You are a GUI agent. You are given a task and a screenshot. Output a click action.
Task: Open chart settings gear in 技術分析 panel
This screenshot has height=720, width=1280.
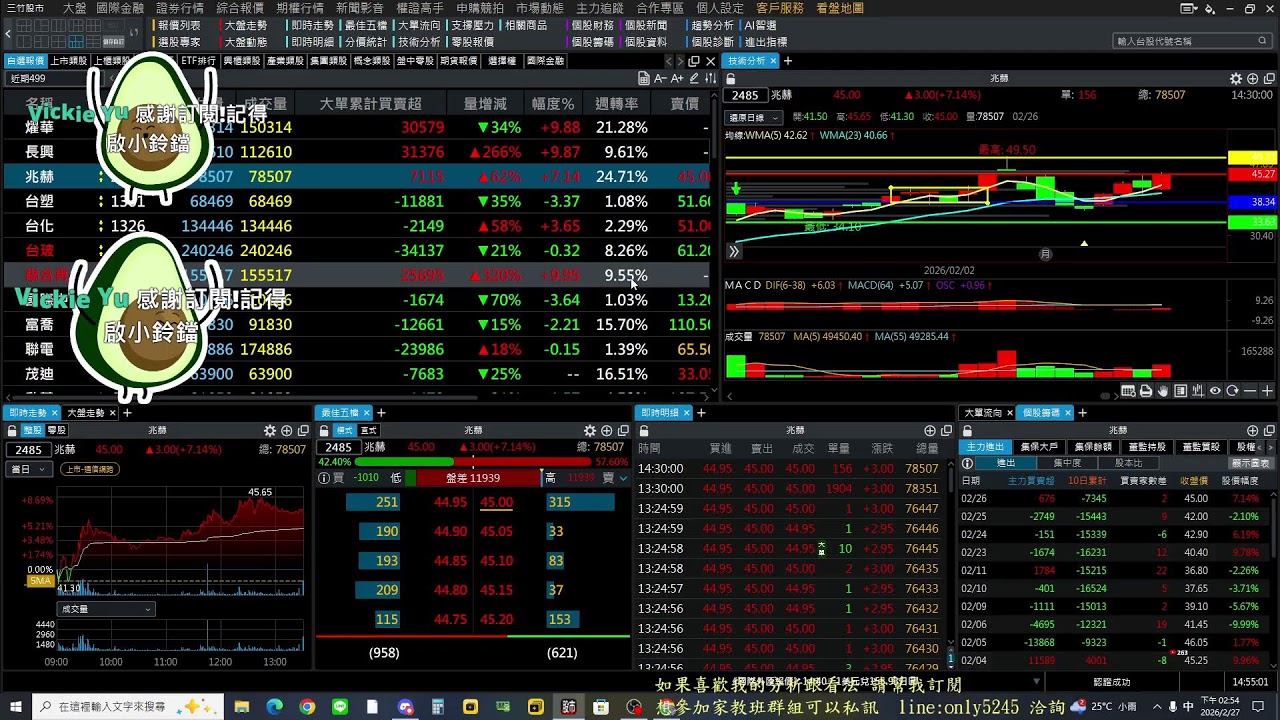[x=1236, y=79]
